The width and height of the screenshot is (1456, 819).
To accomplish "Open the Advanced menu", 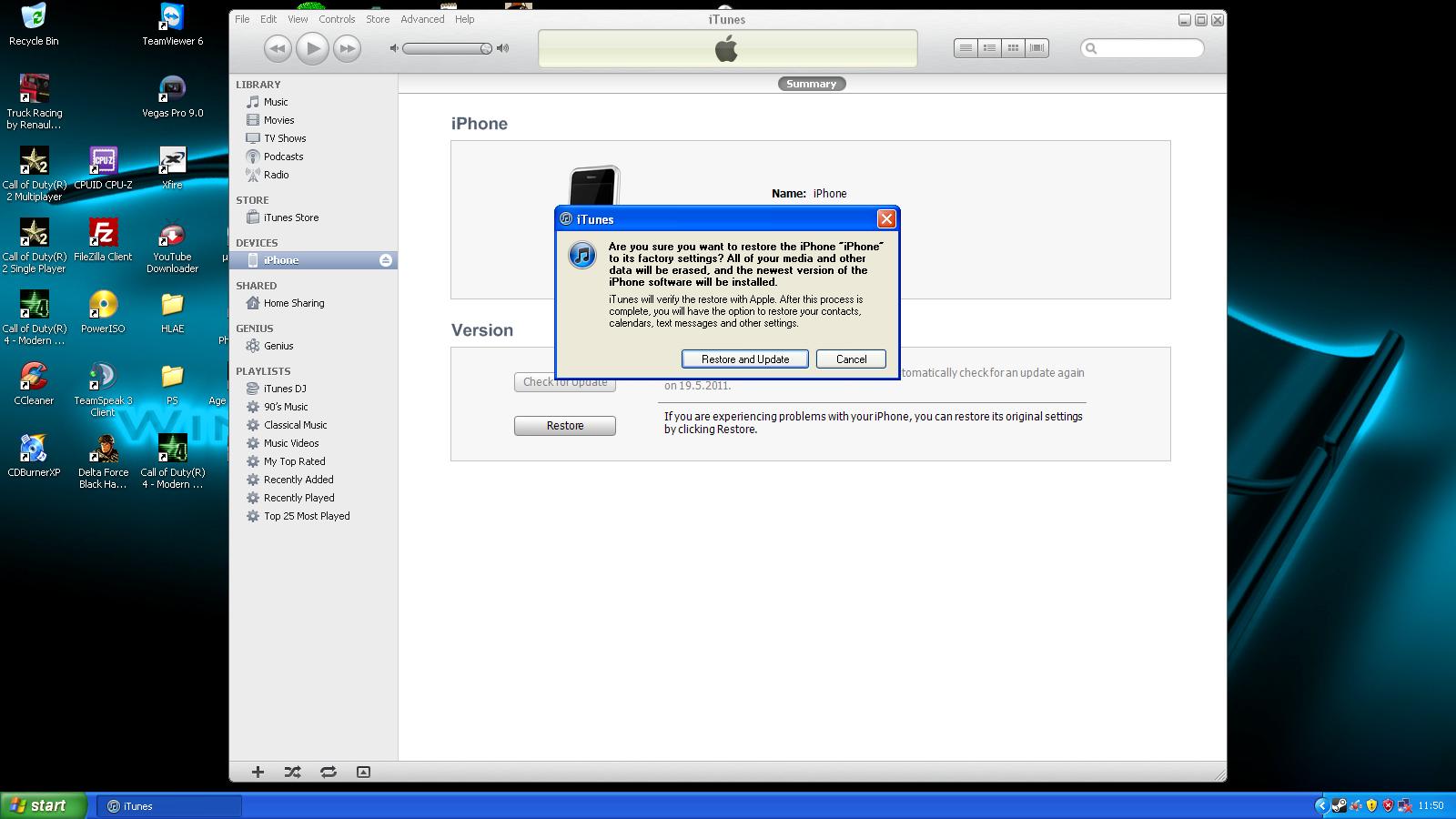I will coord(422,19).
